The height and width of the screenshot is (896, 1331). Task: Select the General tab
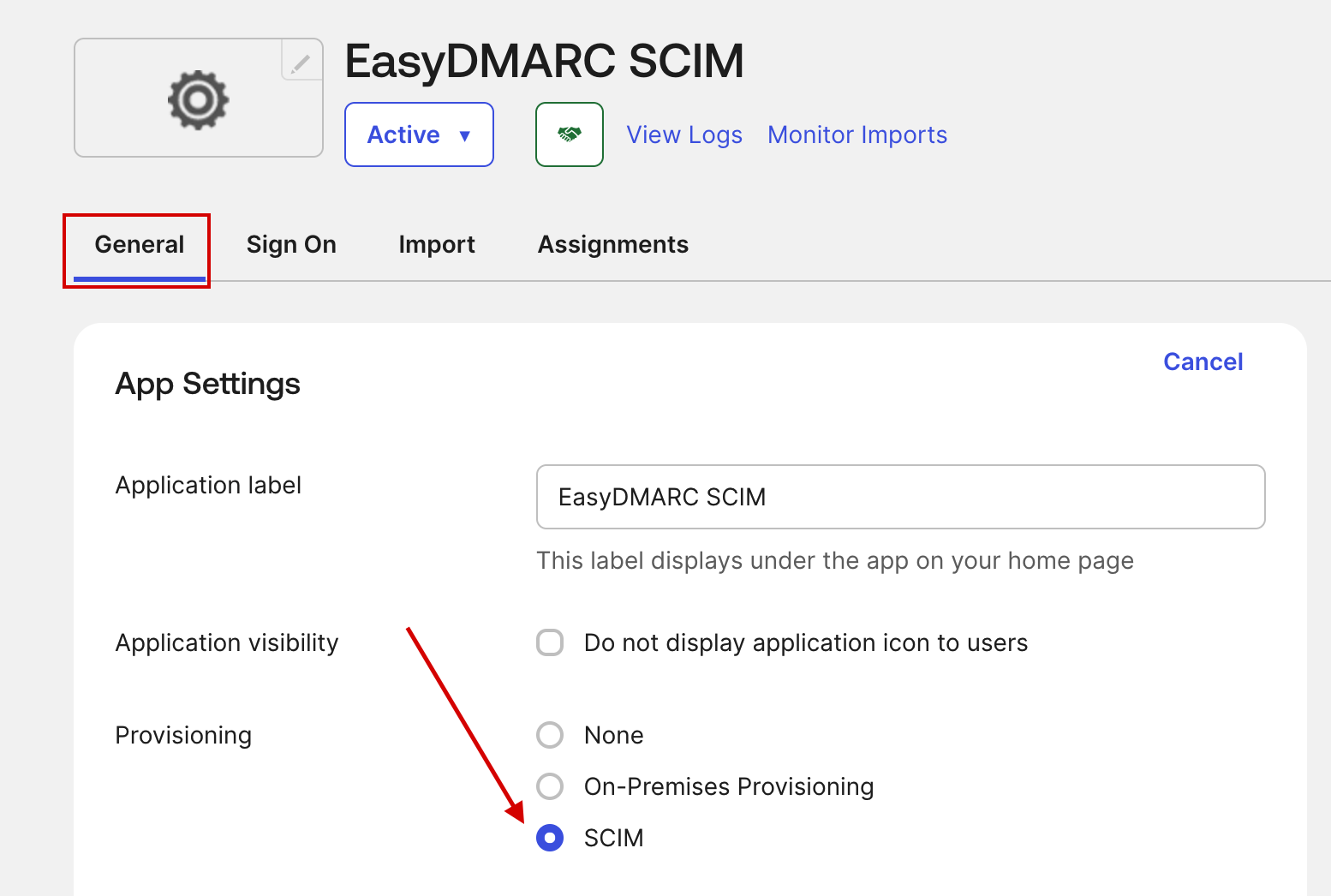click(x=139, y=244)
